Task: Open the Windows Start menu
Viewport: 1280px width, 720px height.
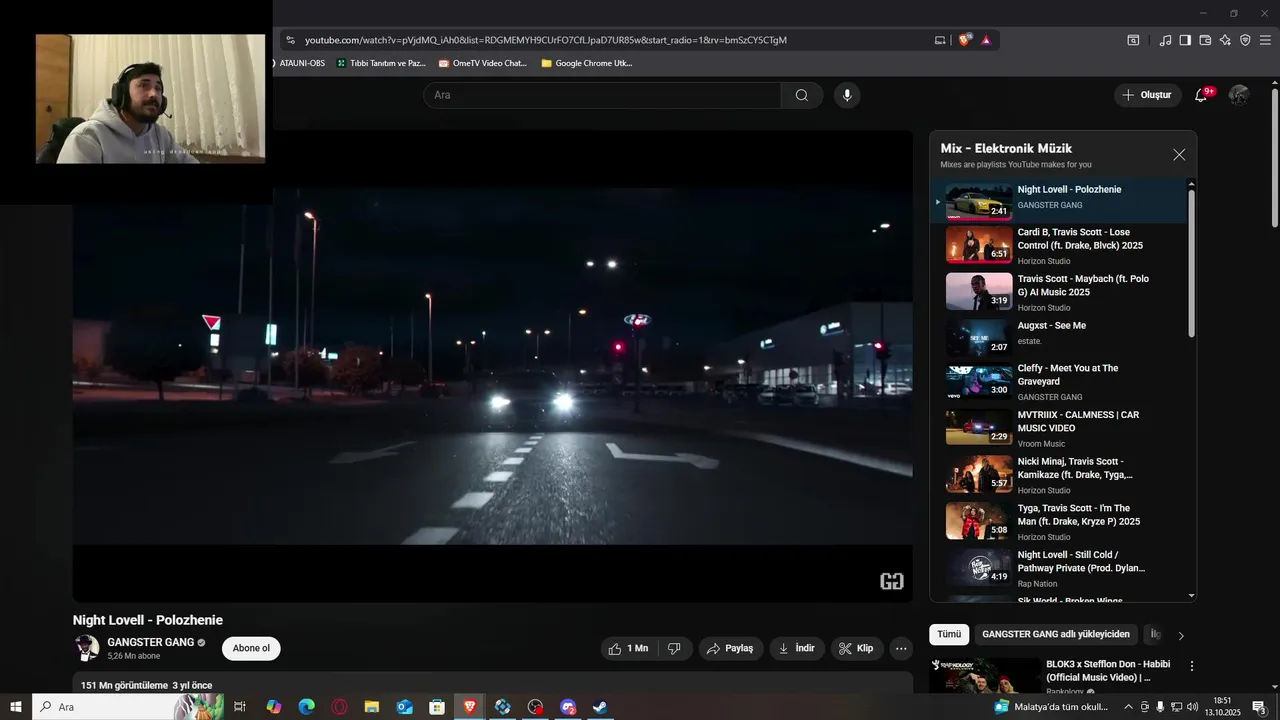Action: pos(16,707)
